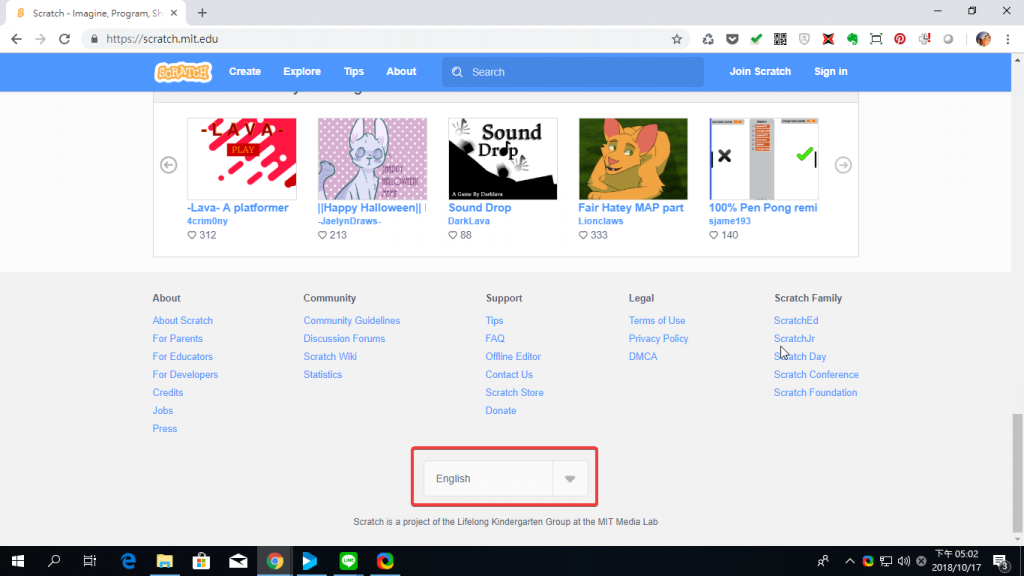Click the Sound Drop project title
This screenshot has width=1024, height=576.
[x=479, y=208]
